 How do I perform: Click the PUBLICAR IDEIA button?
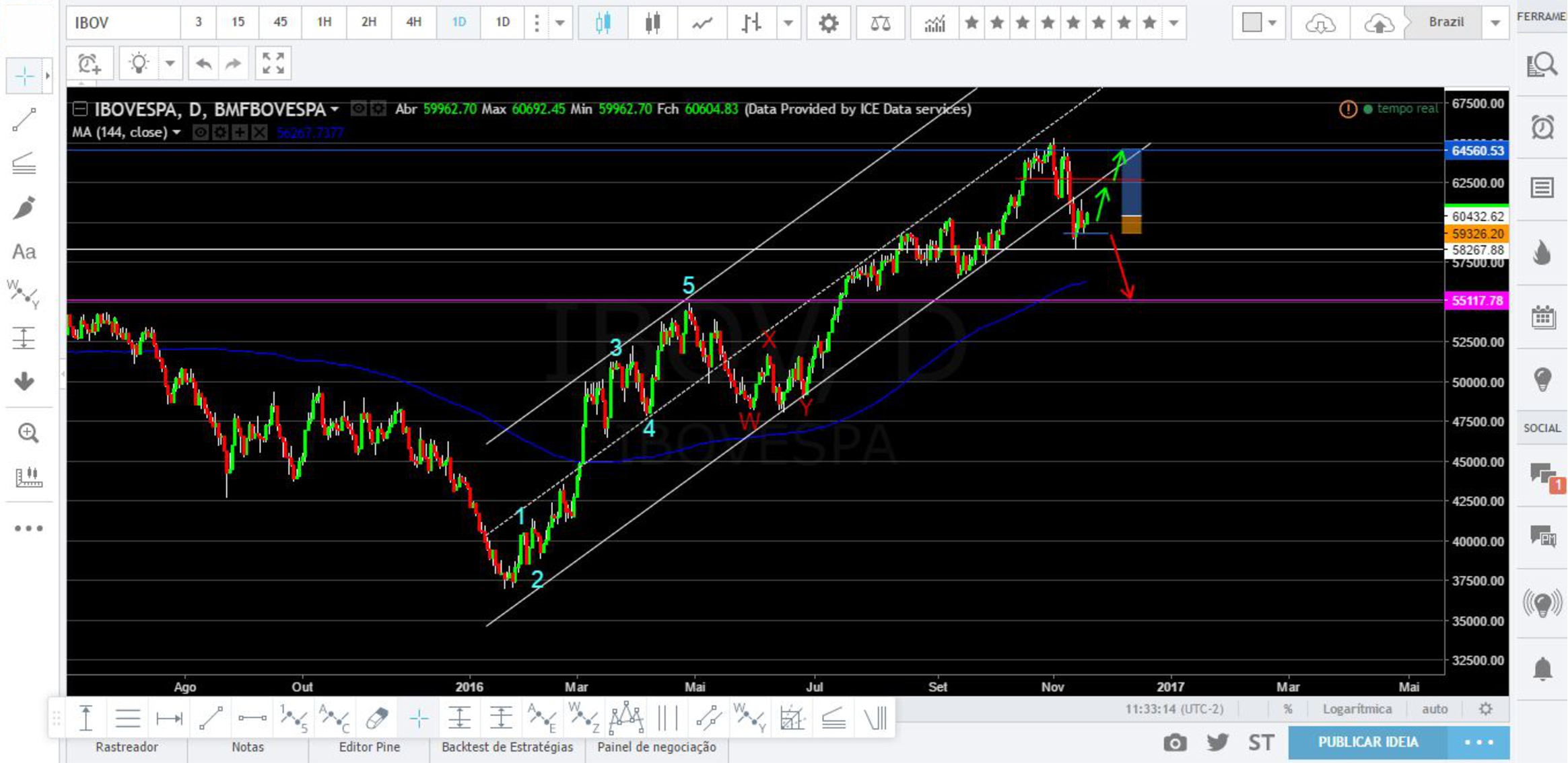coord(1367,742)
